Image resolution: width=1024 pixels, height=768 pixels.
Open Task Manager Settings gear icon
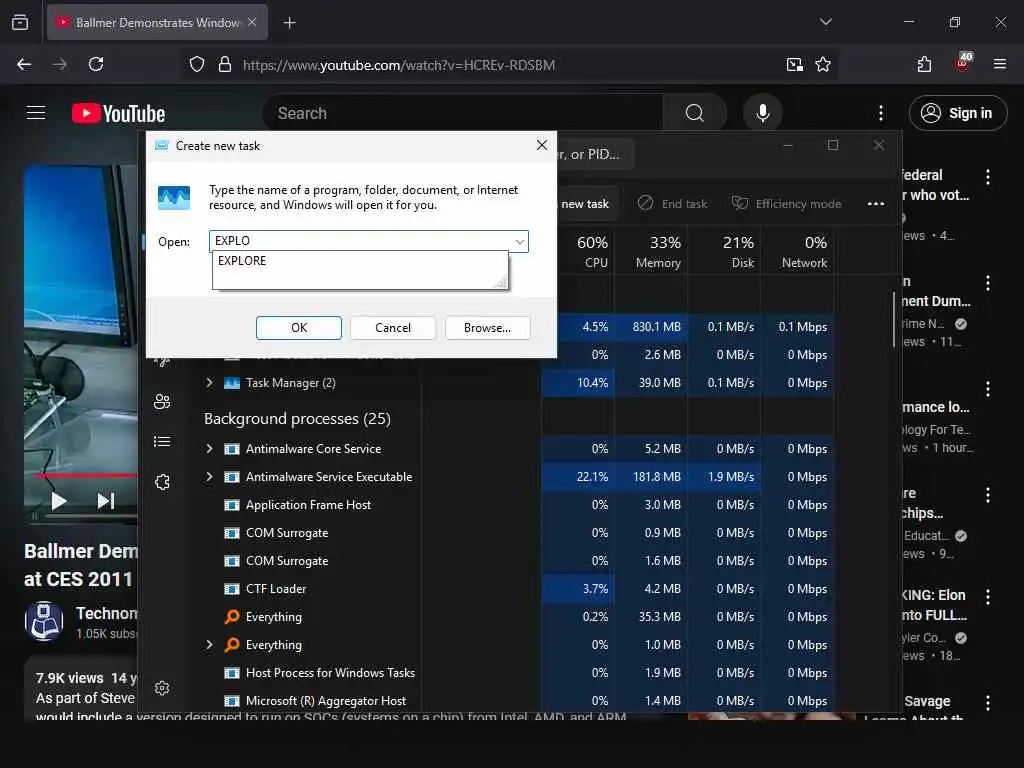162,688
